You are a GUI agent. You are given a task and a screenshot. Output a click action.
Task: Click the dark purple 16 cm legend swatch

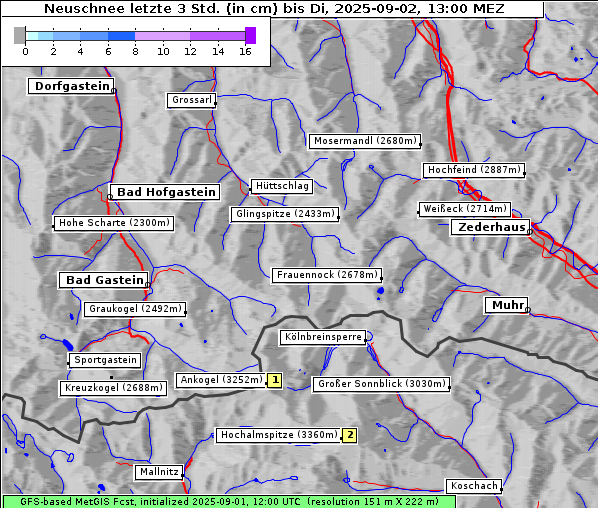click(250, 35)
